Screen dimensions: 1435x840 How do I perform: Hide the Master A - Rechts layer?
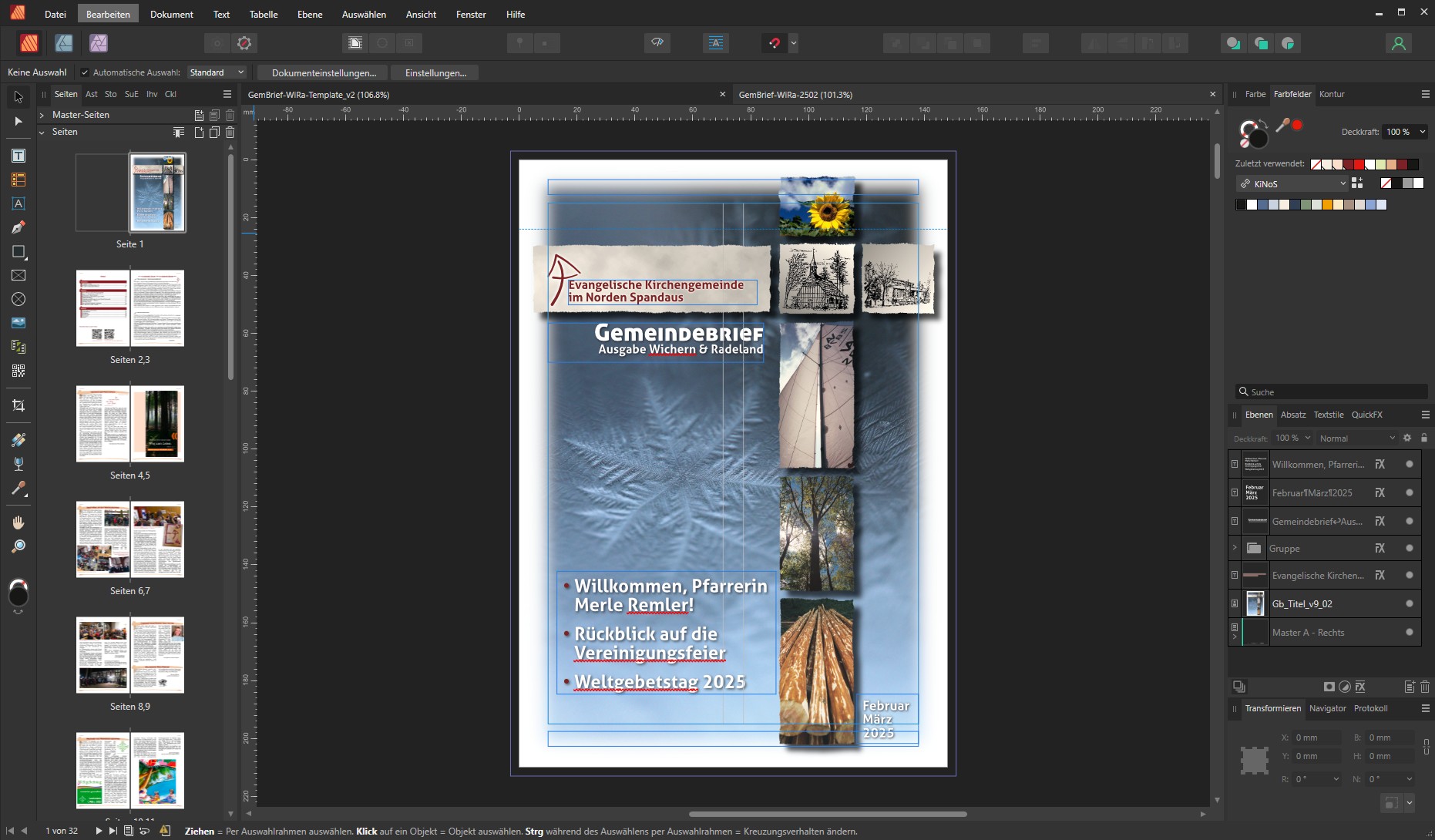1410,632
